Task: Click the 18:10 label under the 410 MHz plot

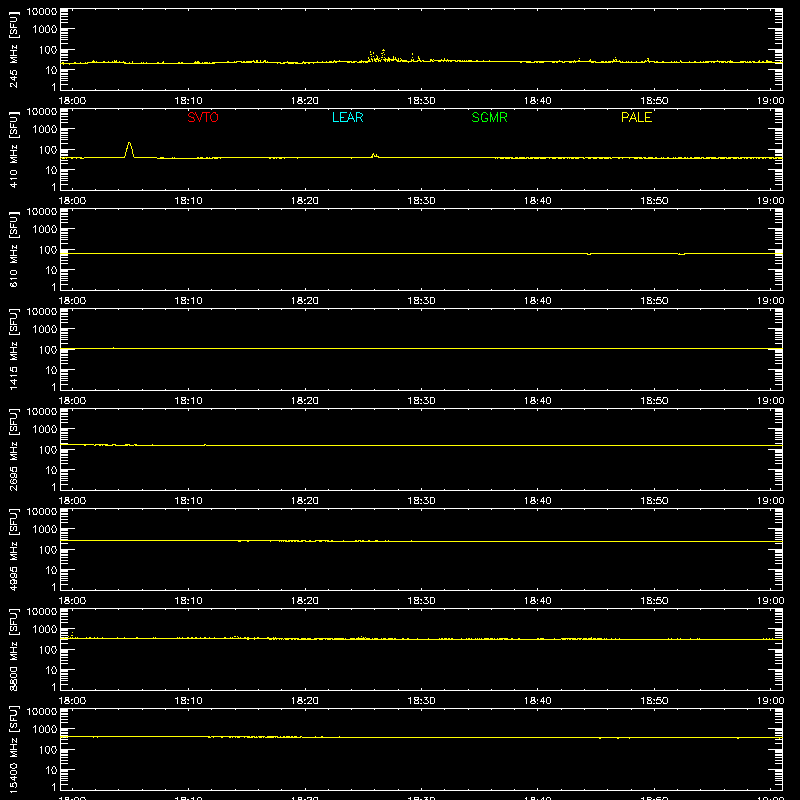Action: click(x=188, y=201)
